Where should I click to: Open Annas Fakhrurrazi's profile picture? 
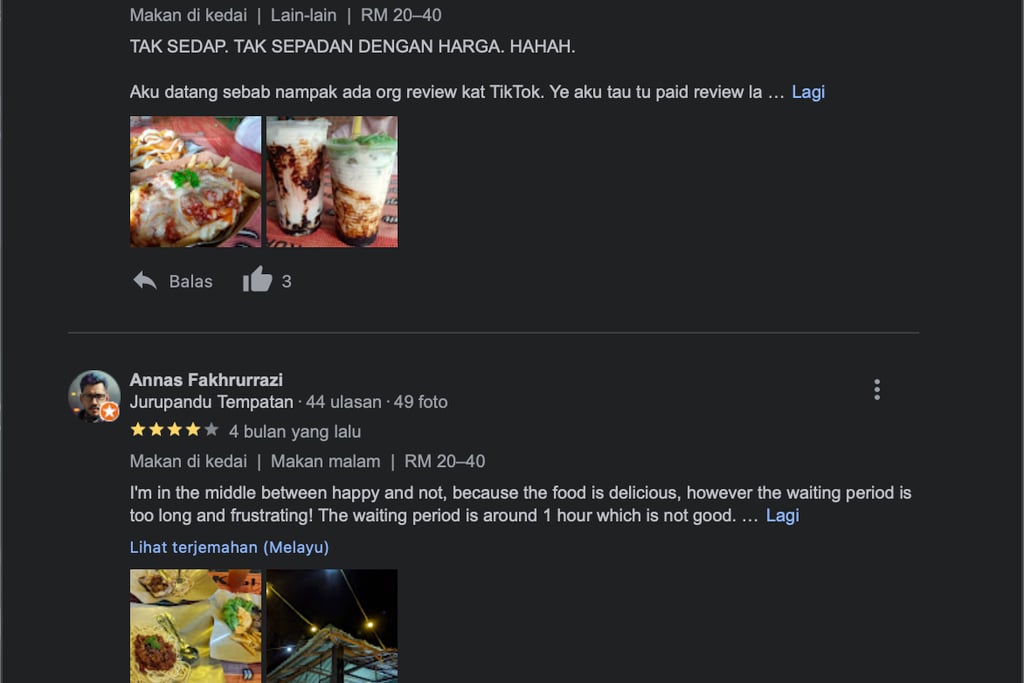point(94,396)
